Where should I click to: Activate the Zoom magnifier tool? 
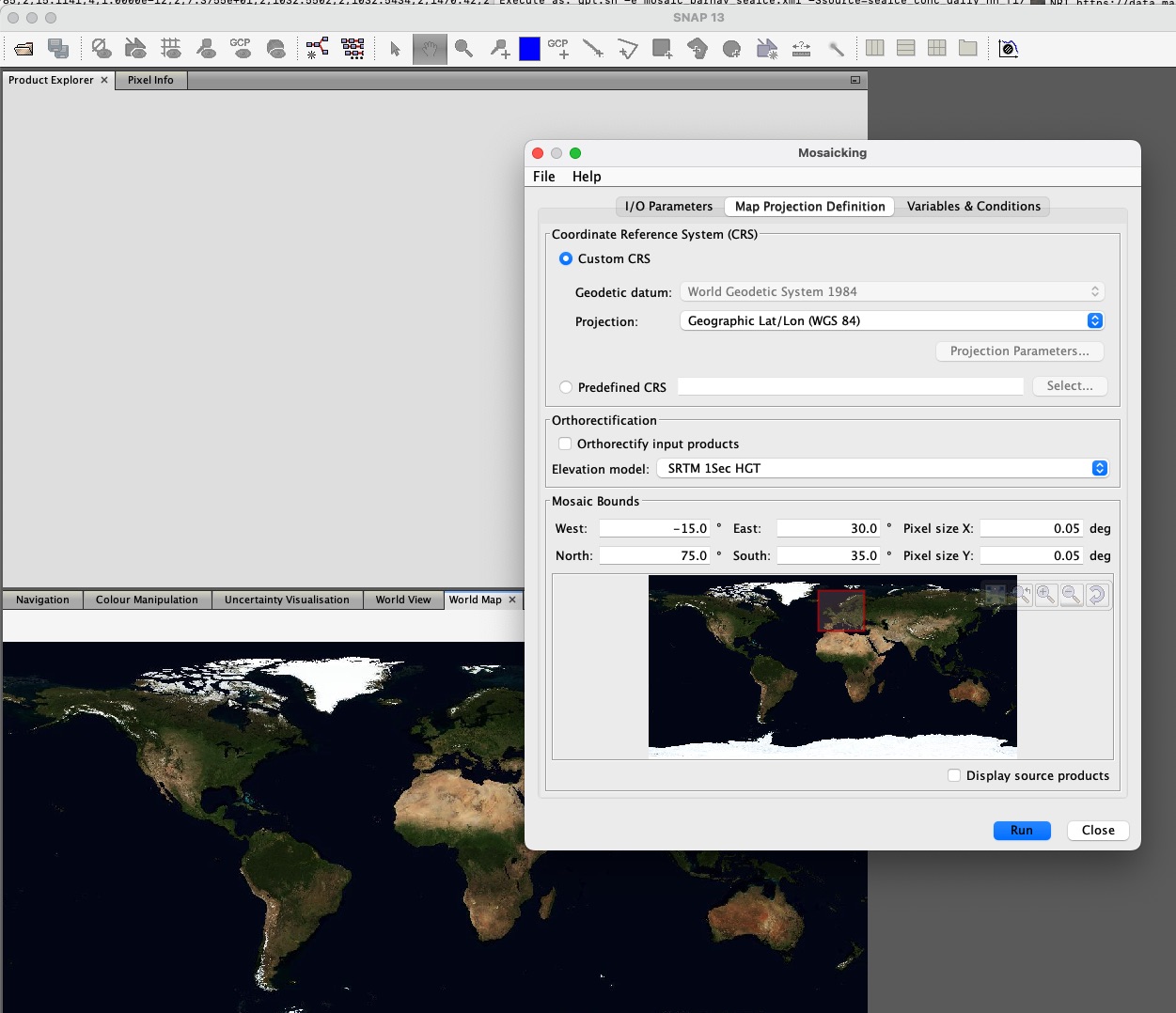(463, 49)
